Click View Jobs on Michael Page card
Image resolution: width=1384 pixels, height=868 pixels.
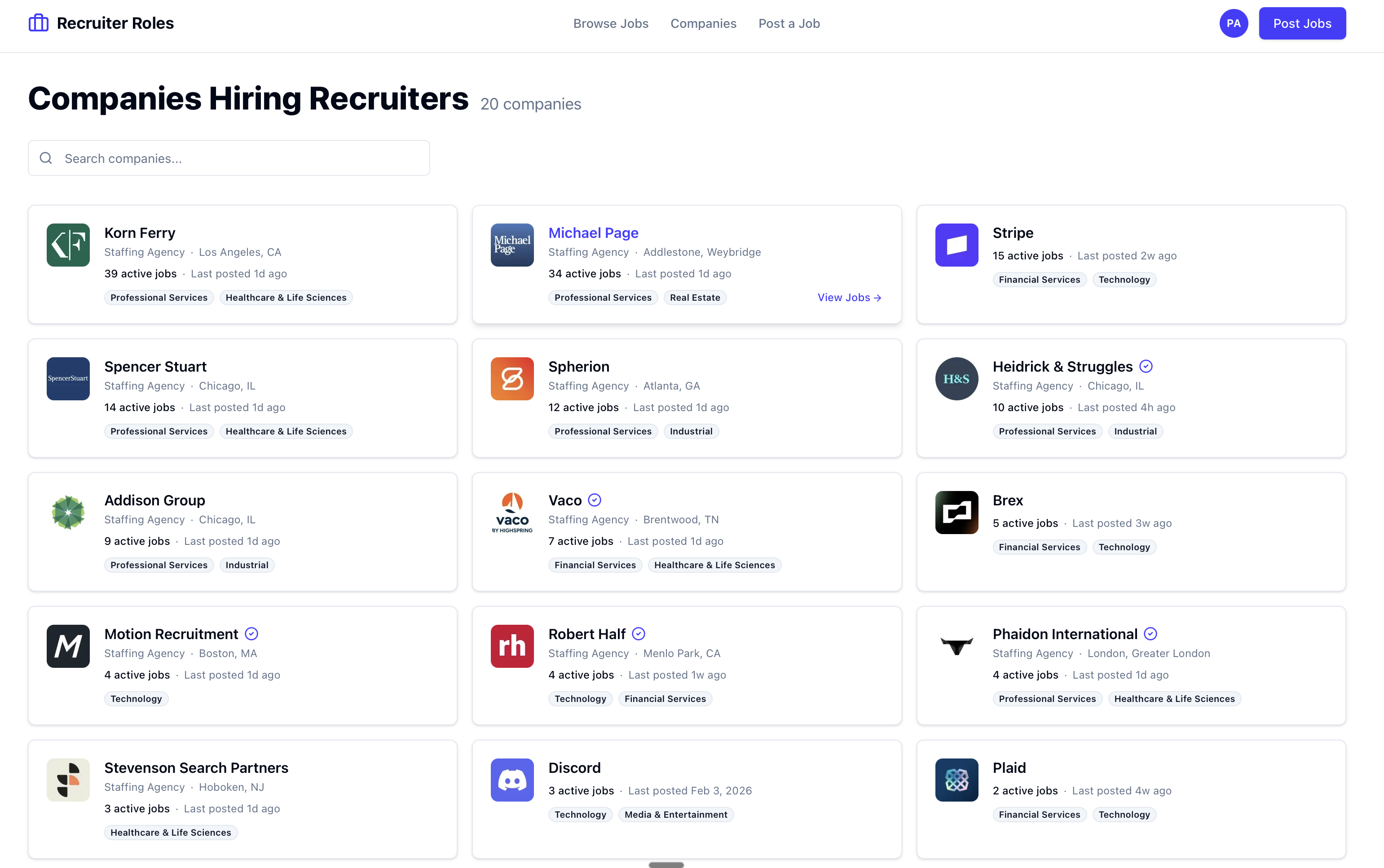849,298
